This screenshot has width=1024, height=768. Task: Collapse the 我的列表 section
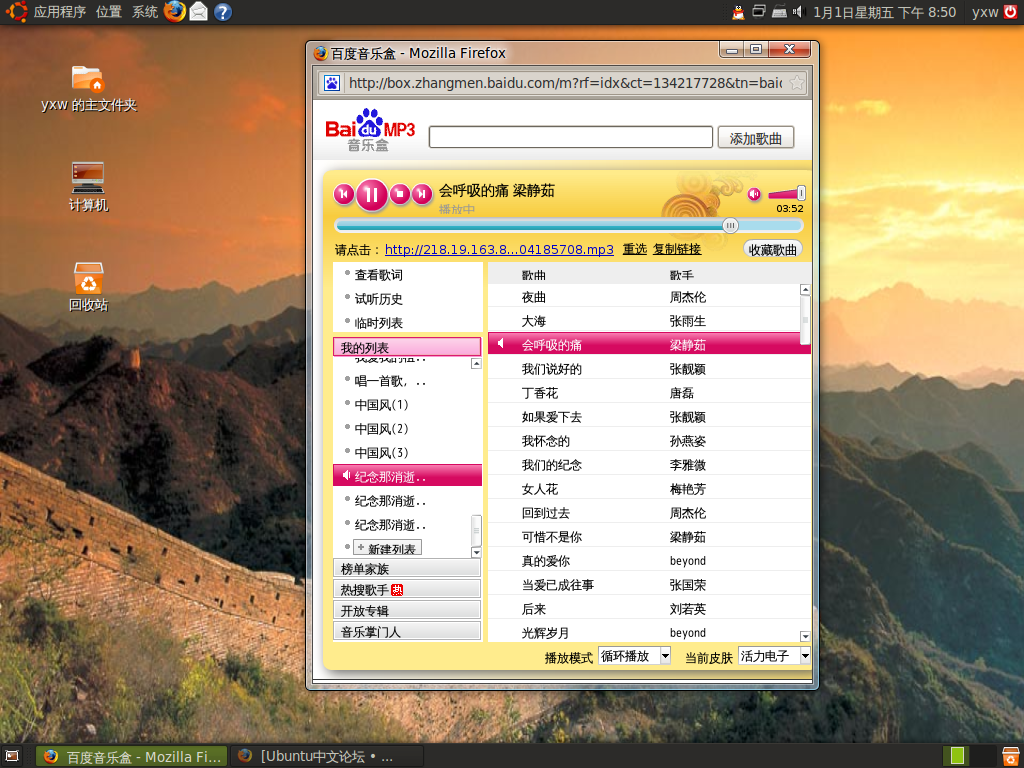click(x=407, y=347)
